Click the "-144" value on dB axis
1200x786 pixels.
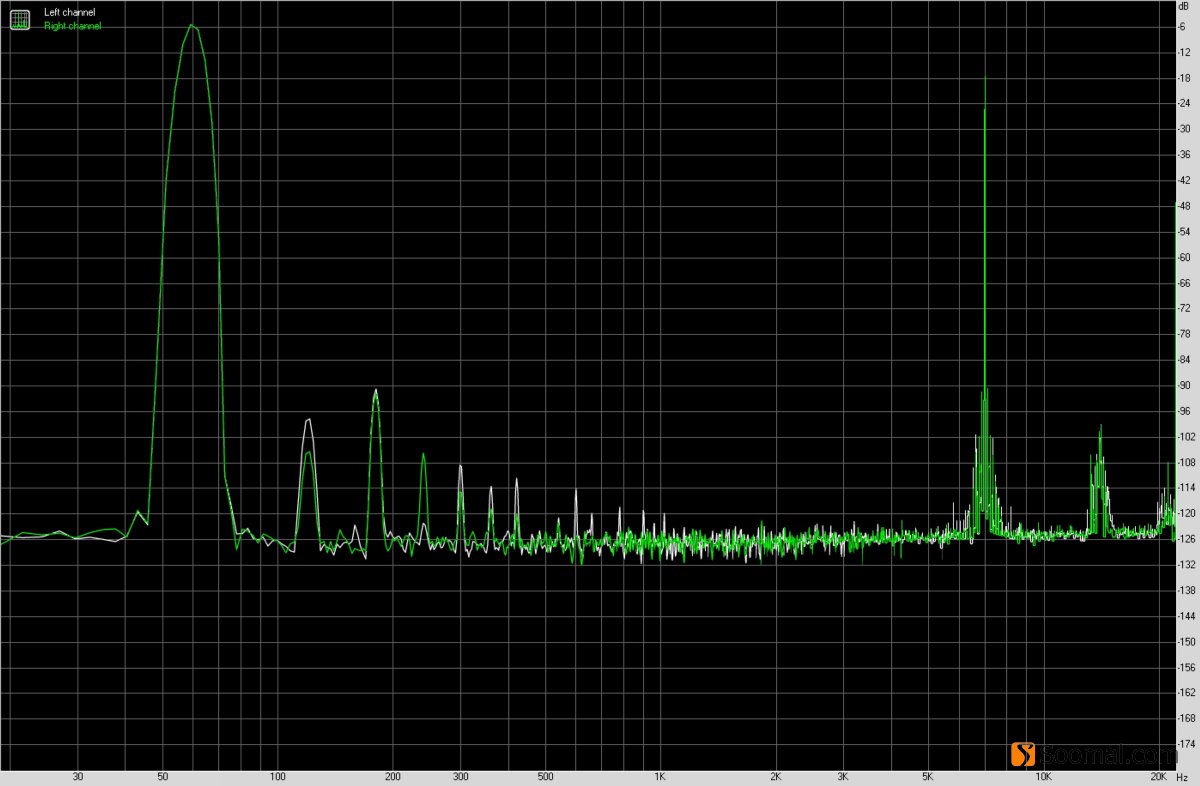(x=1187, y=616)
